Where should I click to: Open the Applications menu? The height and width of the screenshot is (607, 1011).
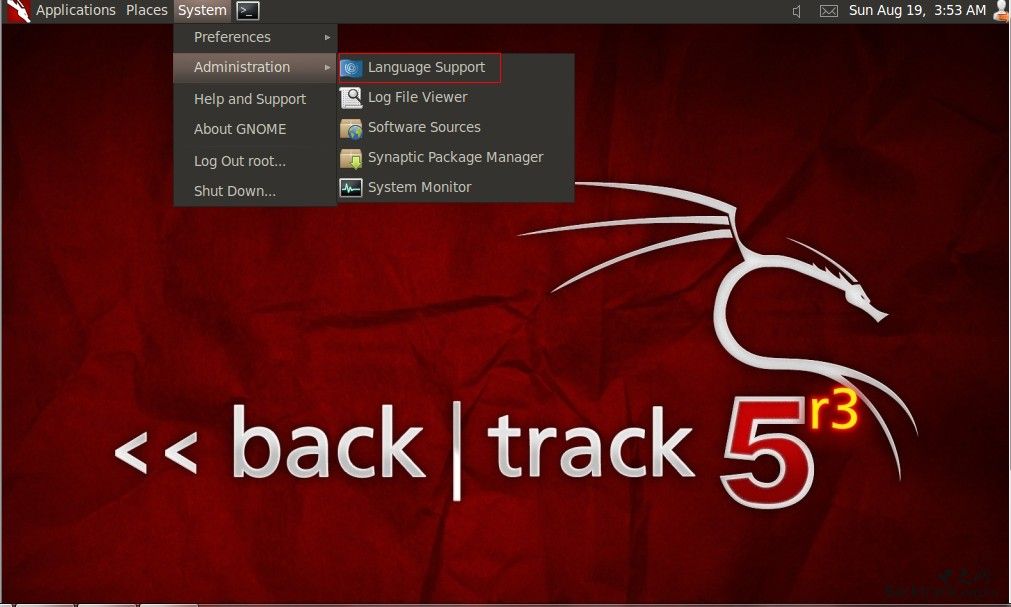point(75,10)
